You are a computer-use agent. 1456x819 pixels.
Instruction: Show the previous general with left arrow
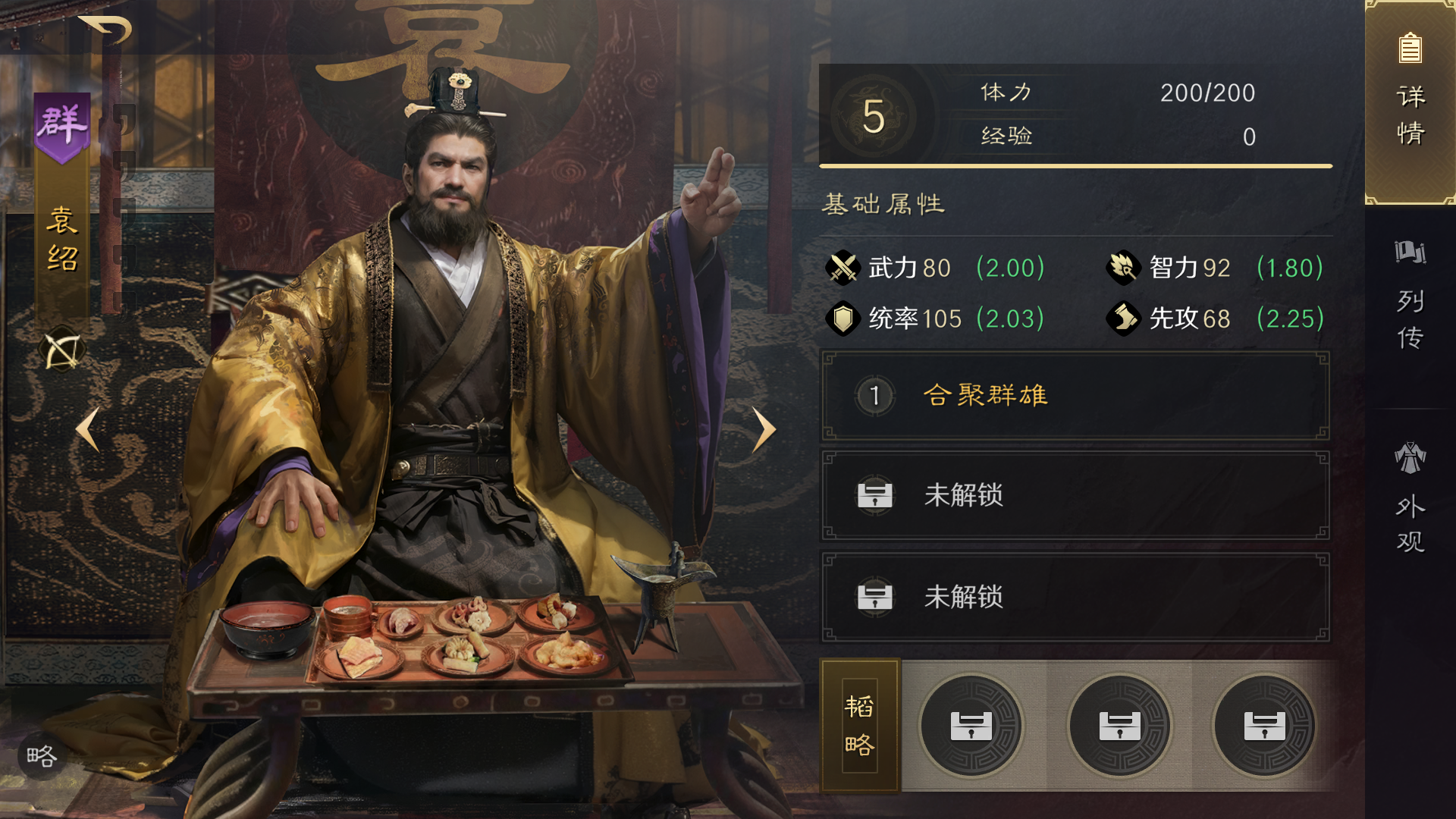[88, 430]
